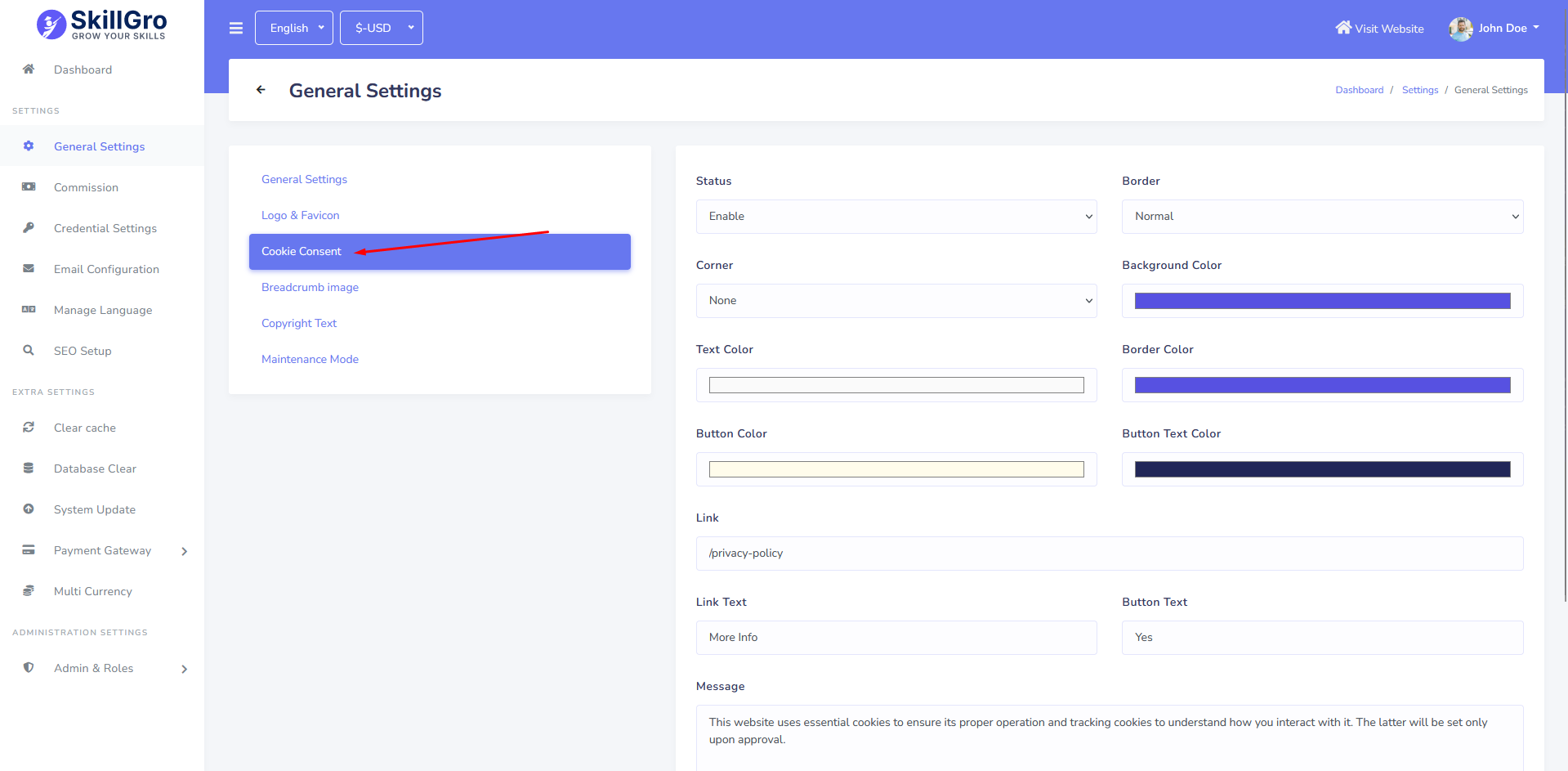The height and width of the screenshot is (771, 1568).
Task: Click the Visit Website house icon
Action: coord(1343,28)
